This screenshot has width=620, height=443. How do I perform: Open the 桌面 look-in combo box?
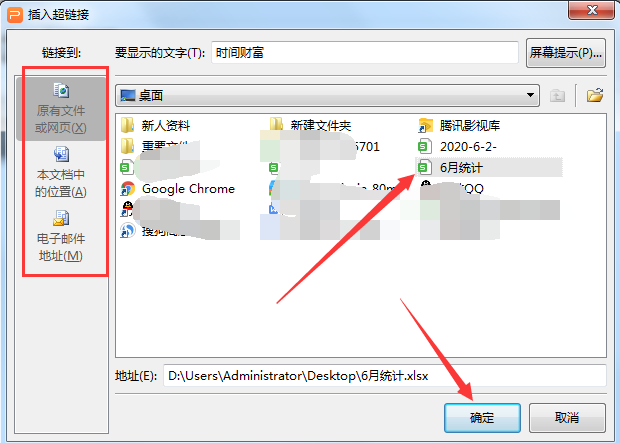click(x=327, y=95)
